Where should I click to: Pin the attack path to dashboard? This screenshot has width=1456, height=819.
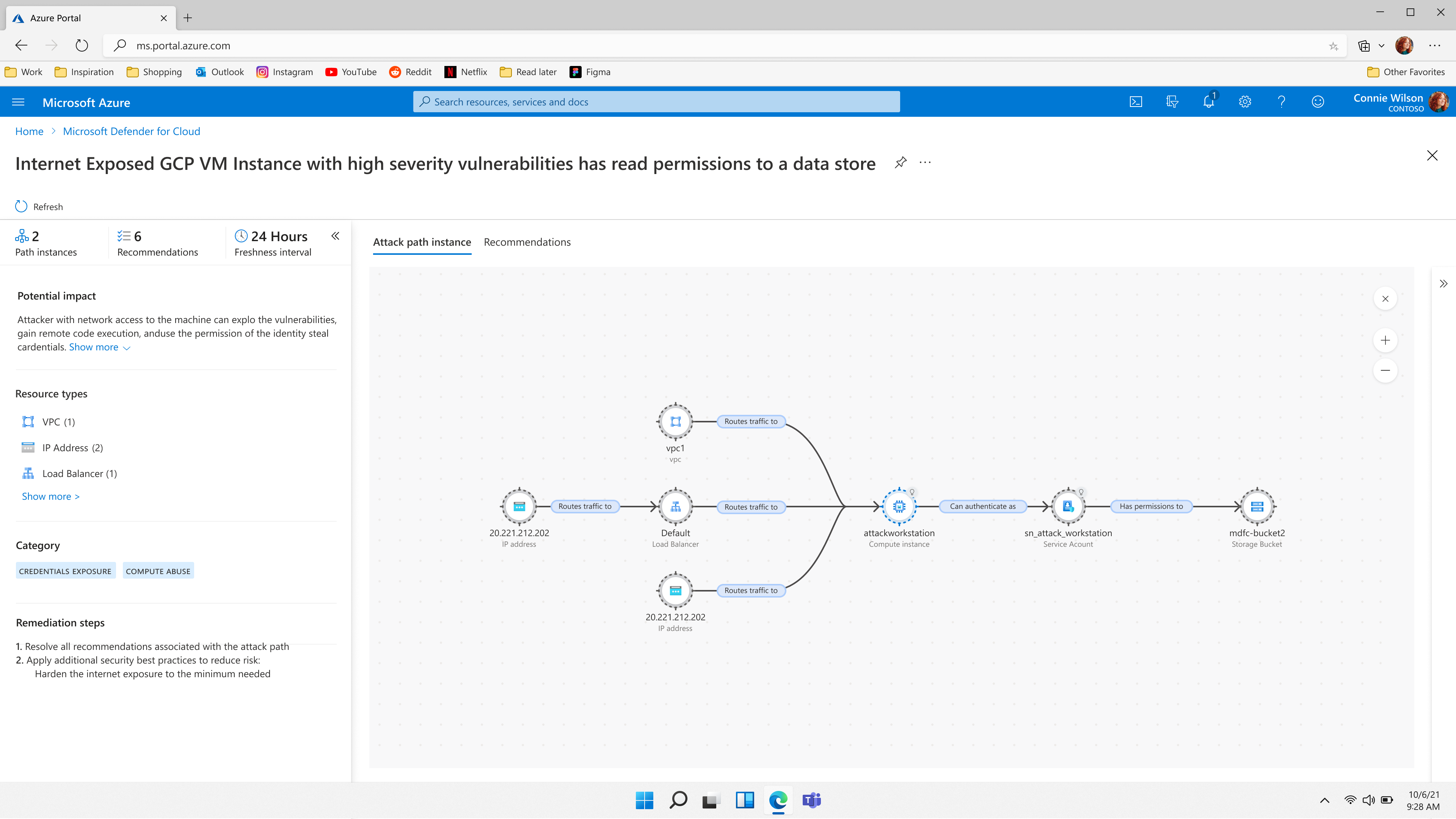tap(901, 162)
